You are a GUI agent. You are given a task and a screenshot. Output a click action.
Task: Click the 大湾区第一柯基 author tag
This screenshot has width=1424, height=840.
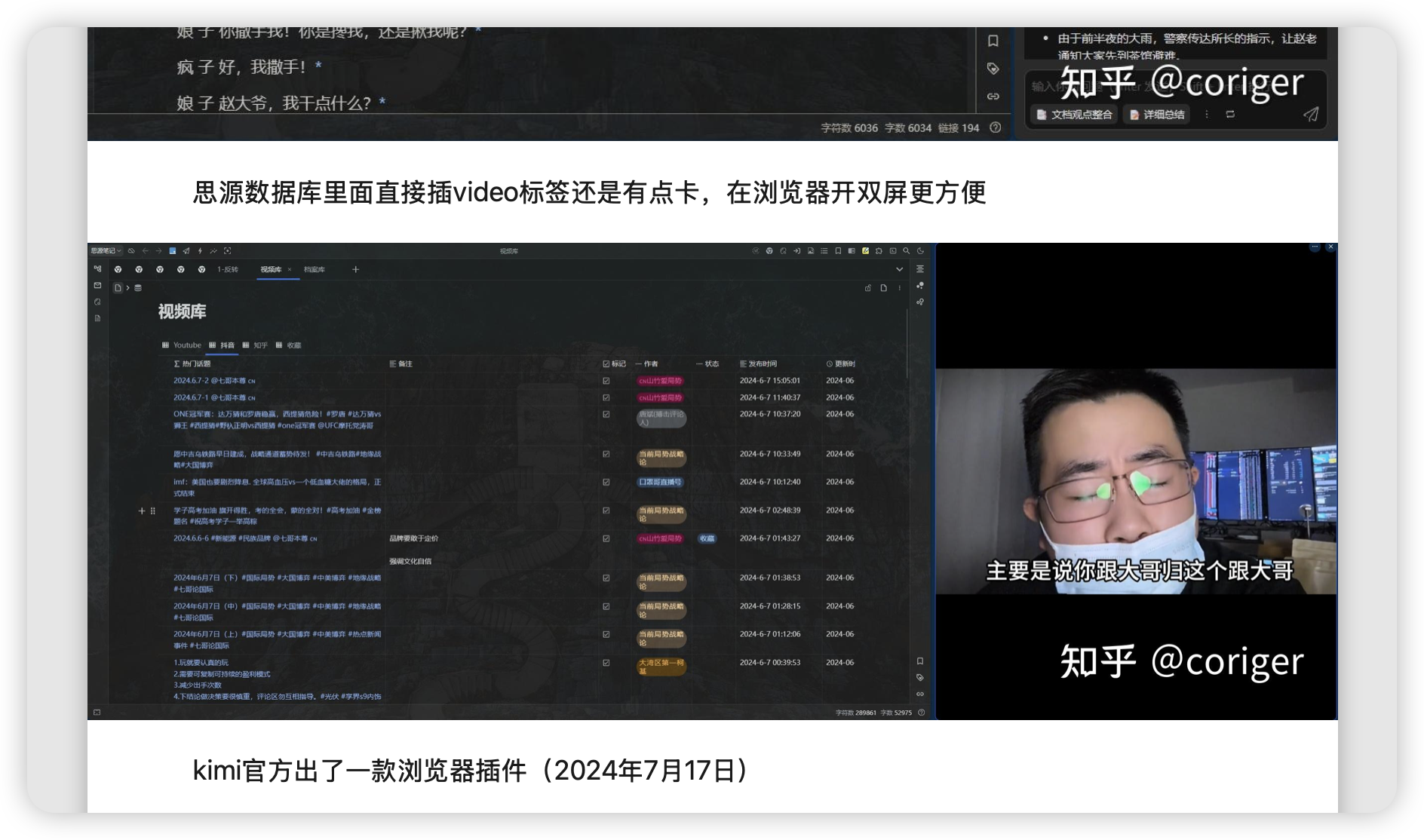coord(661,667)
